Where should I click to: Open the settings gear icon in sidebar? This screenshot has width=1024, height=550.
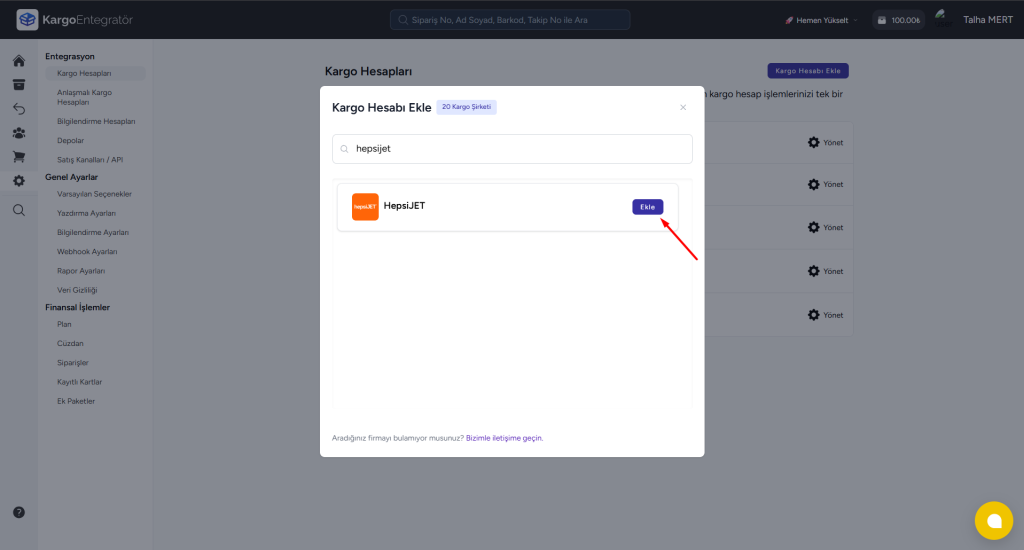click(x=19, y=181)
